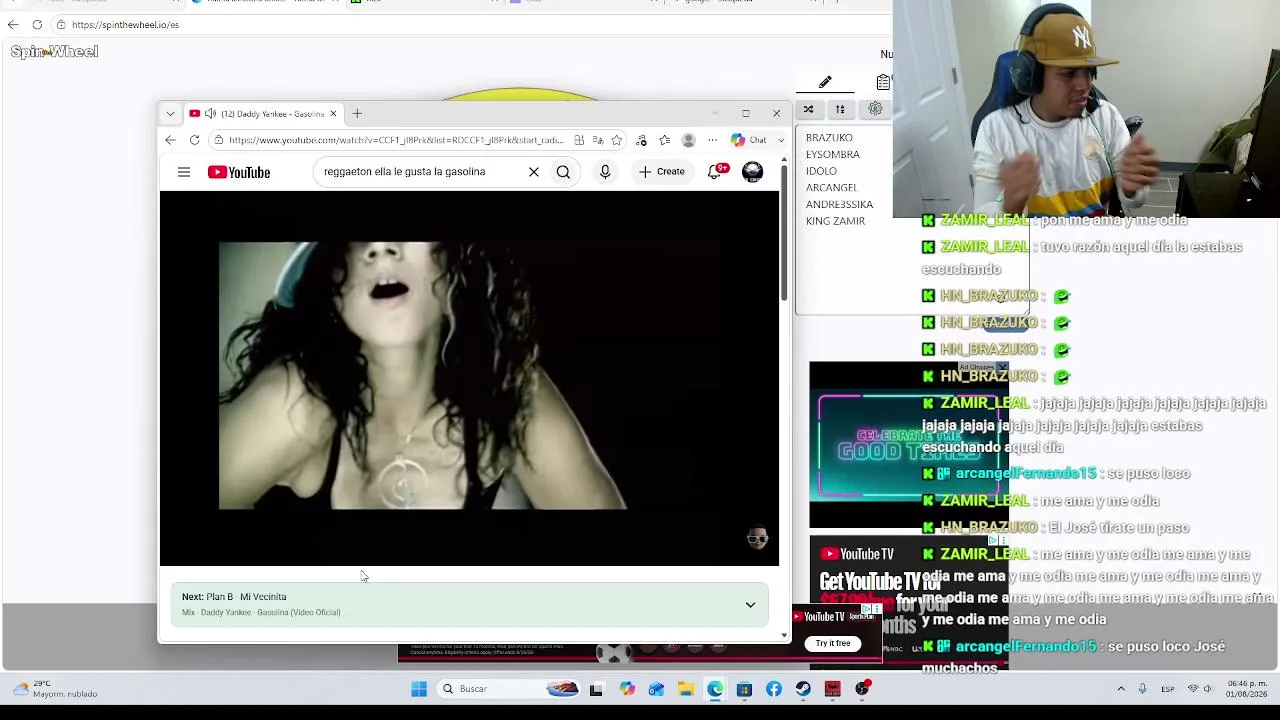Go back in the SpinTheWheel browser window
This screenshot has width=1280, height=720.
[x=13, y=25]
